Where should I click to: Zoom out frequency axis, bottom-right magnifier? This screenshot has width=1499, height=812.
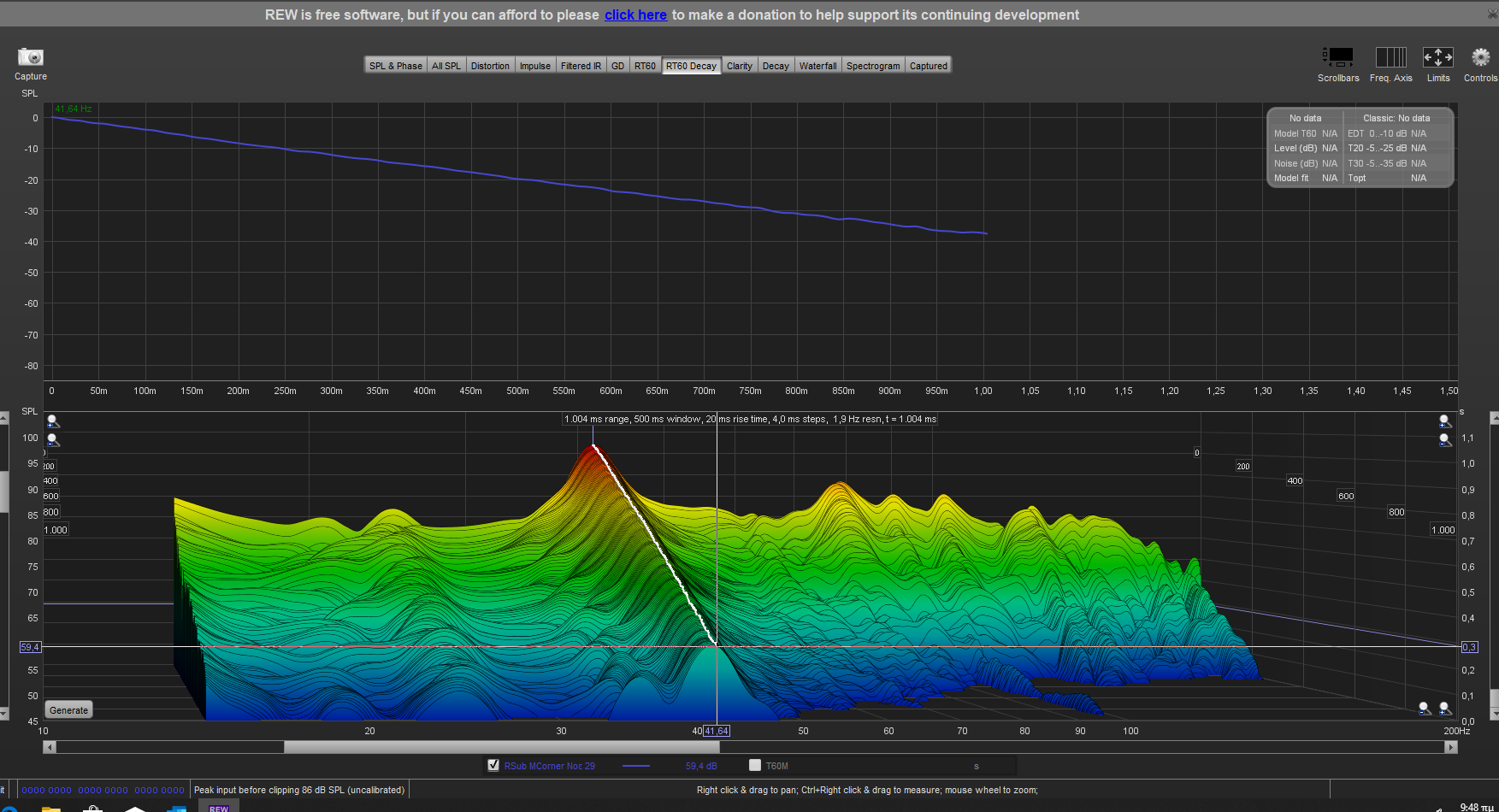pos(1424,709)
